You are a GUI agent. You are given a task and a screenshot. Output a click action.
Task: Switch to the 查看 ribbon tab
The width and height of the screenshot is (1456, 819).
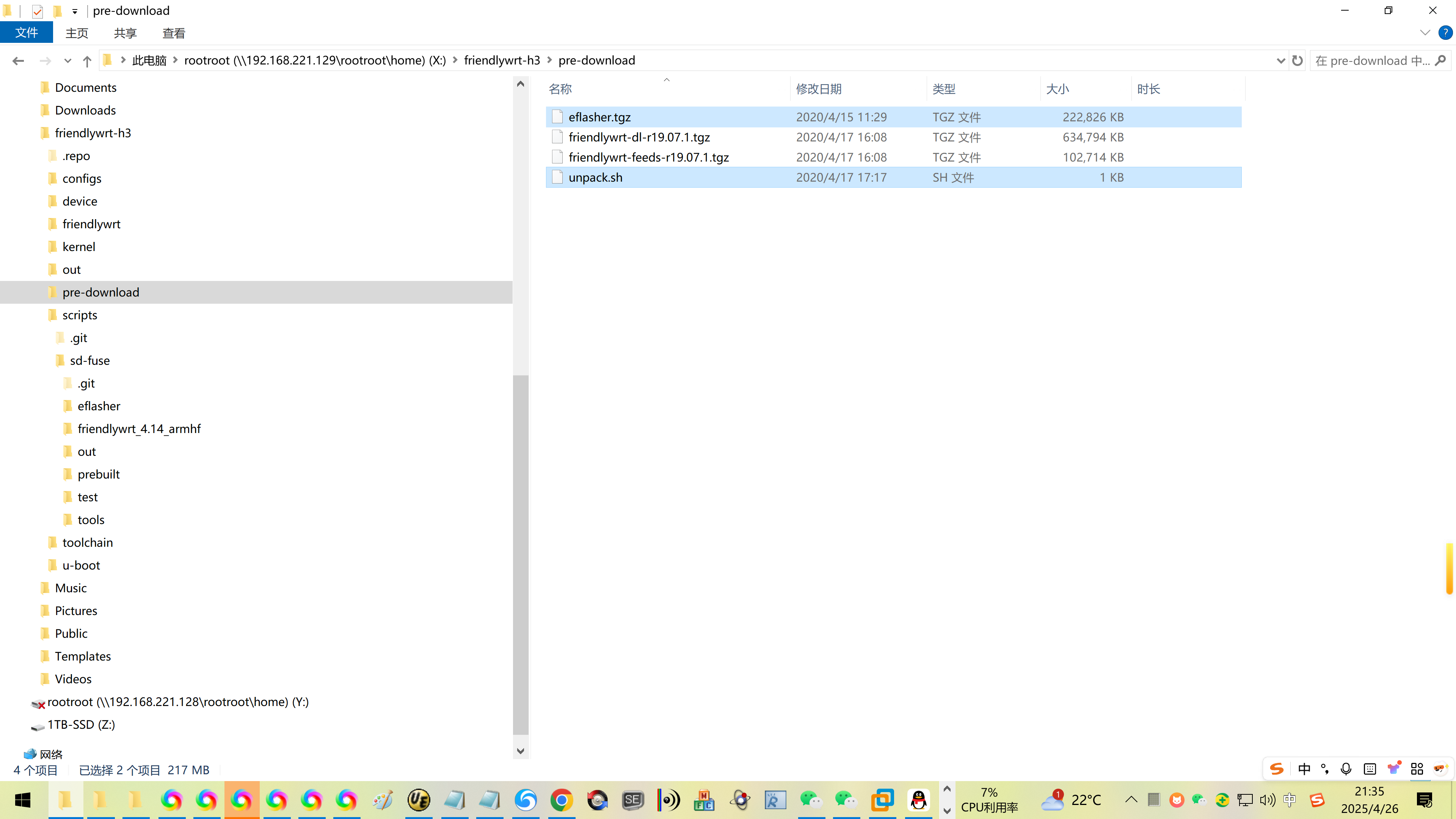click(174, 33)
